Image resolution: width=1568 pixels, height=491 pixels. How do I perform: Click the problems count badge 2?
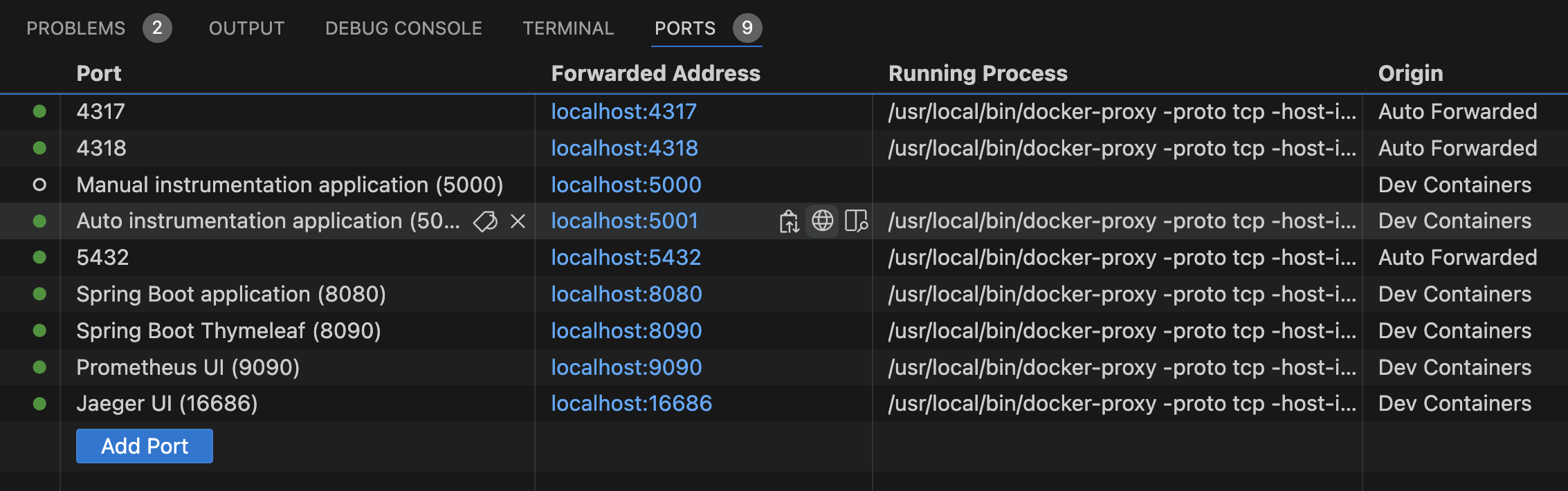(x=157, y=28)
